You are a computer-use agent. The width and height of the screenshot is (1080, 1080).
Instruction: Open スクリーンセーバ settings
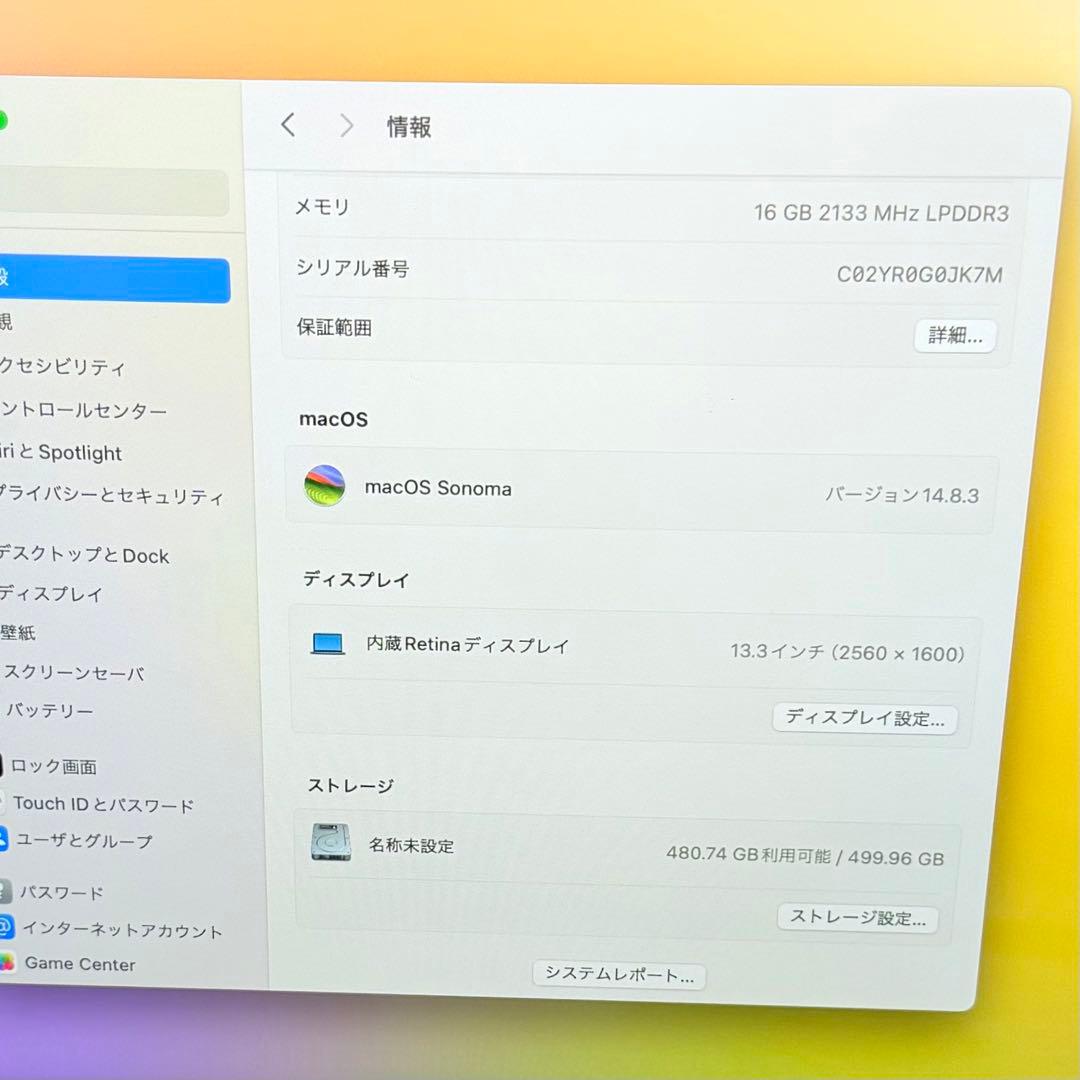(x=70, y=674)
